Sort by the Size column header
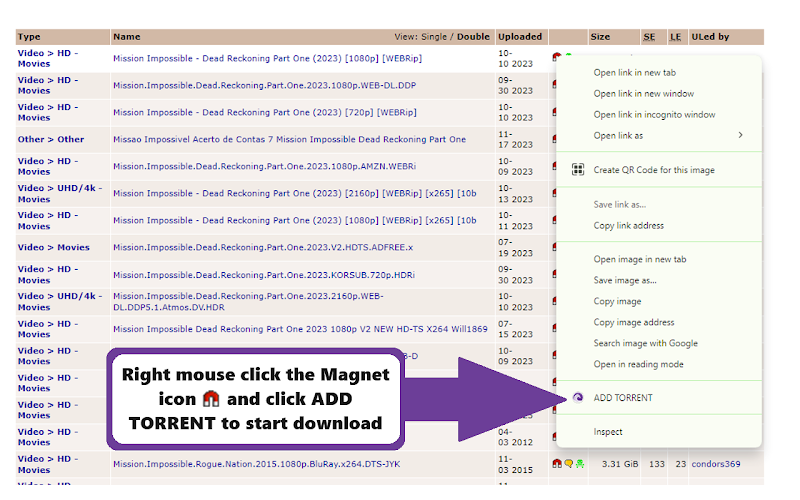This screenshot has width=800, height=500. (x=600, y=37)
